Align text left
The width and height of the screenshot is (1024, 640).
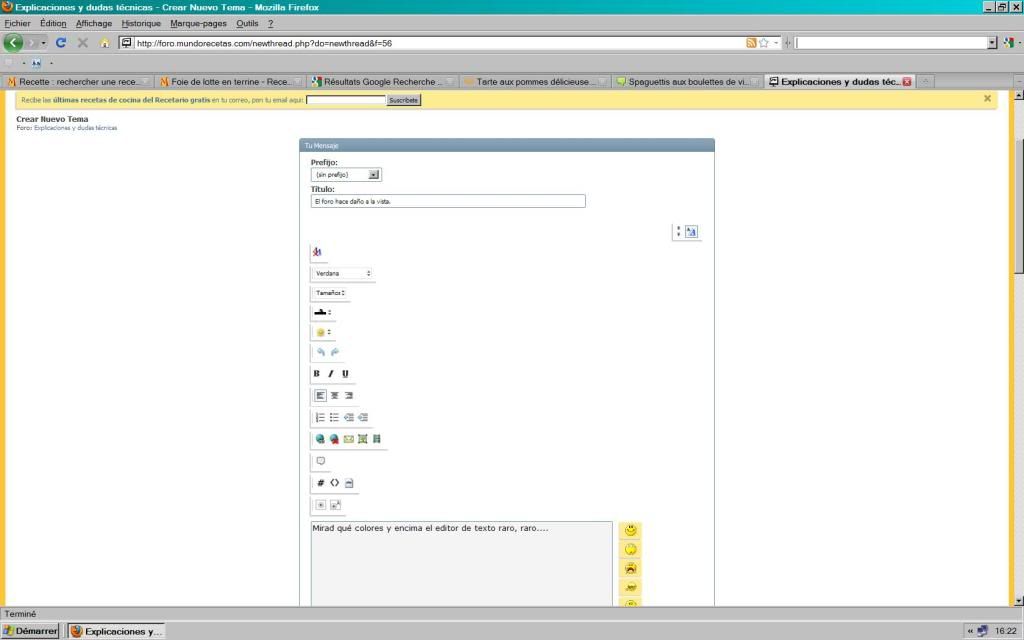click(320, 396)
